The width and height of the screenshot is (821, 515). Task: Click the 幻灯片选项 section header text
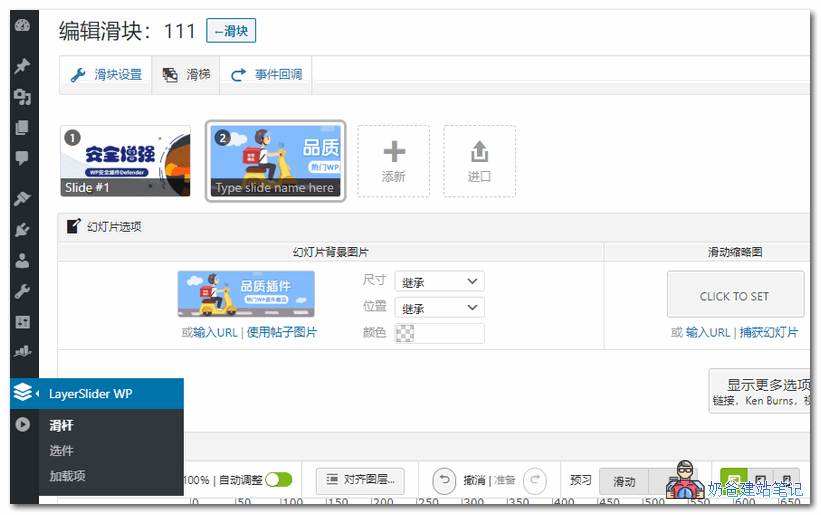coord(114,227)
